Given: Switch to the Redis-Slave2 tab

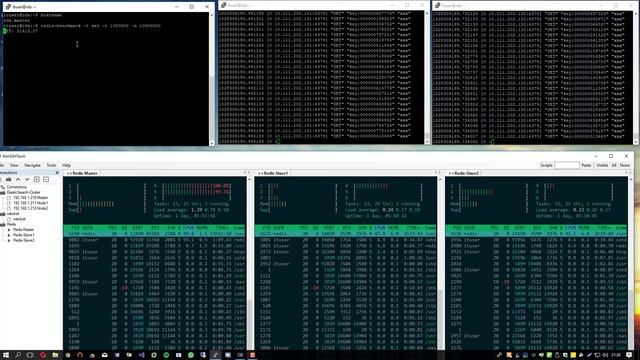Looking at the screenshot, I should point(464,173).
